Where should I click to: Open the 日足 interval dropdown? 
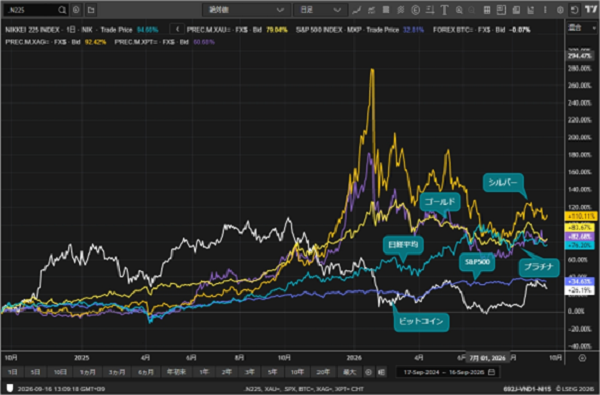pyautogui.click(x=320, y=10)
